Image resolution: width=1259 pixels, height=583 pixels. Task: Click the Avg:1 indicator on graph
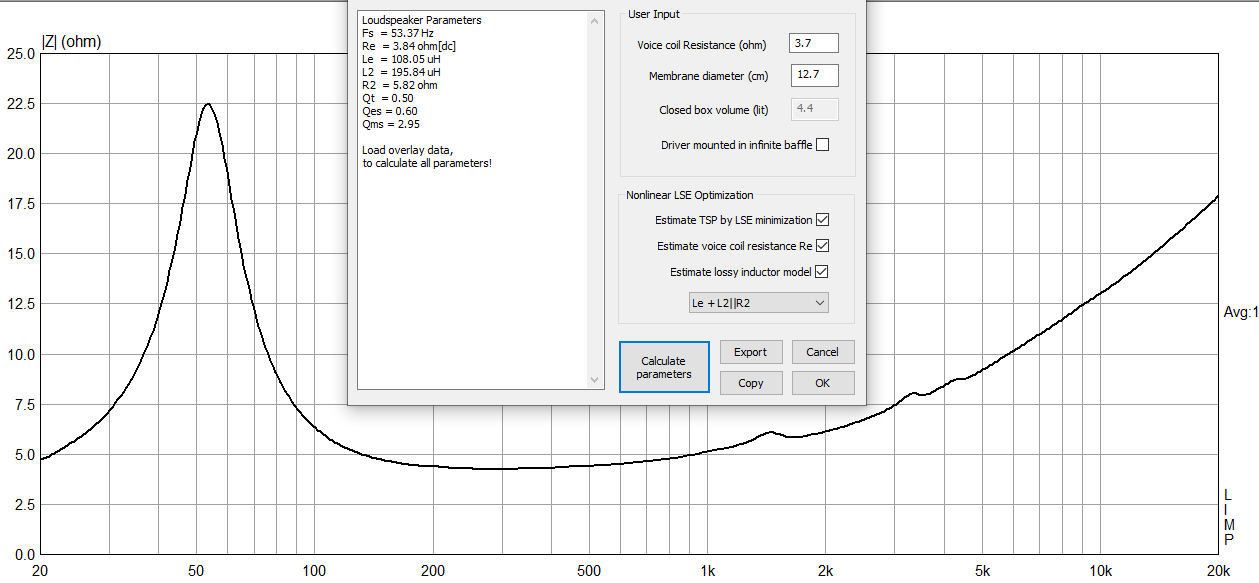coord(1240,313)
